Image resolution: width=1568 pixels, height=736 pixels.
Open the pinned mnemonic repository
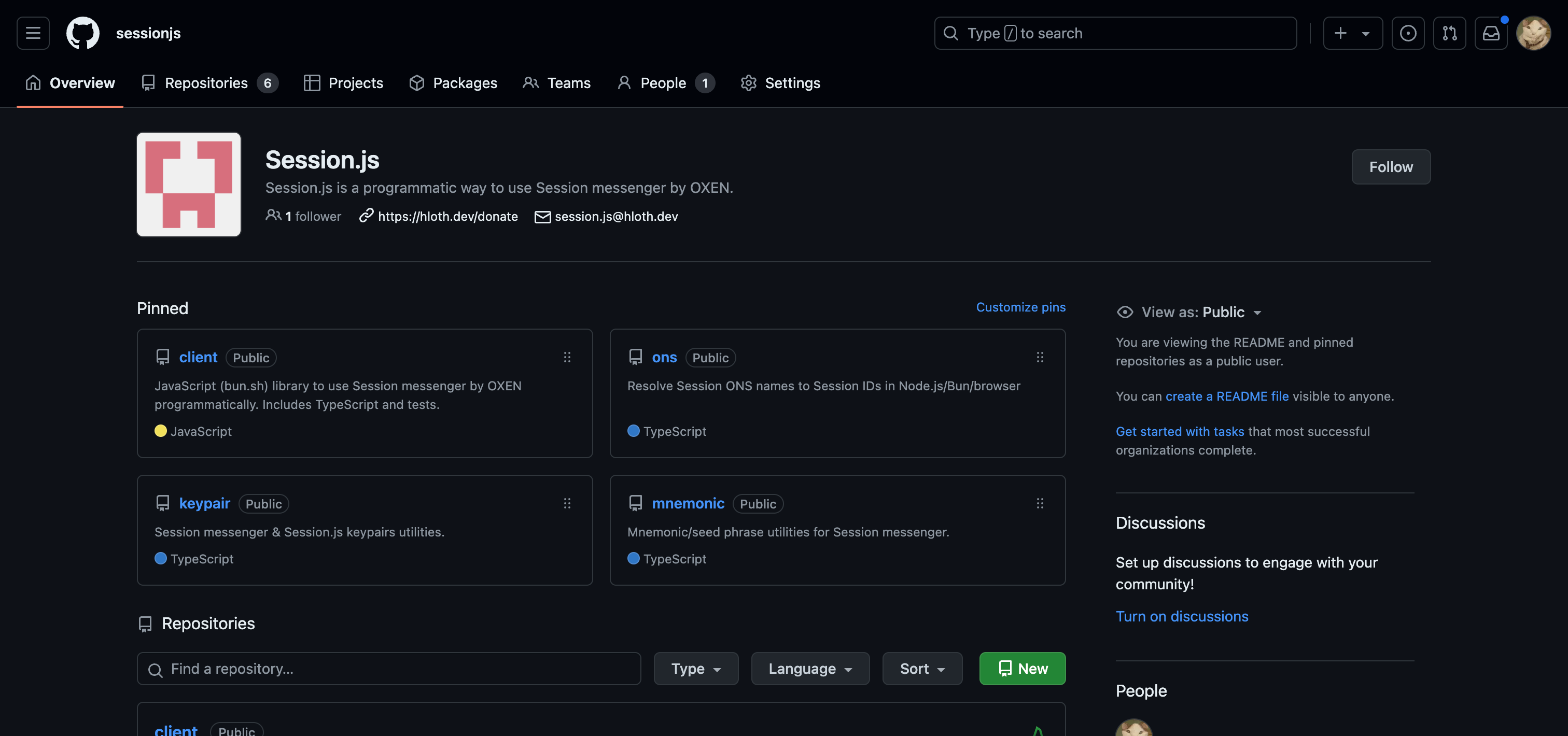click(688, 503)
